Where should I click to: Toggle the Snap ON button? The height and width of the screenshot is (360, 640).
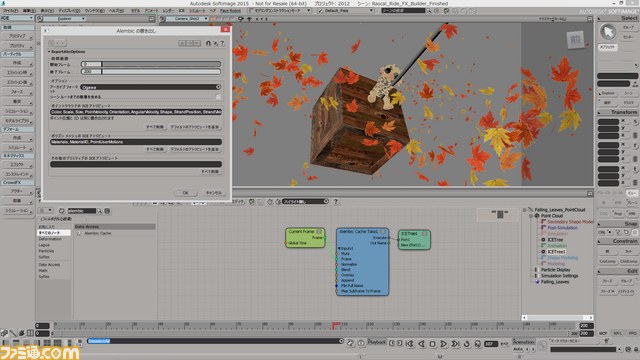click(x=602, y=232)
